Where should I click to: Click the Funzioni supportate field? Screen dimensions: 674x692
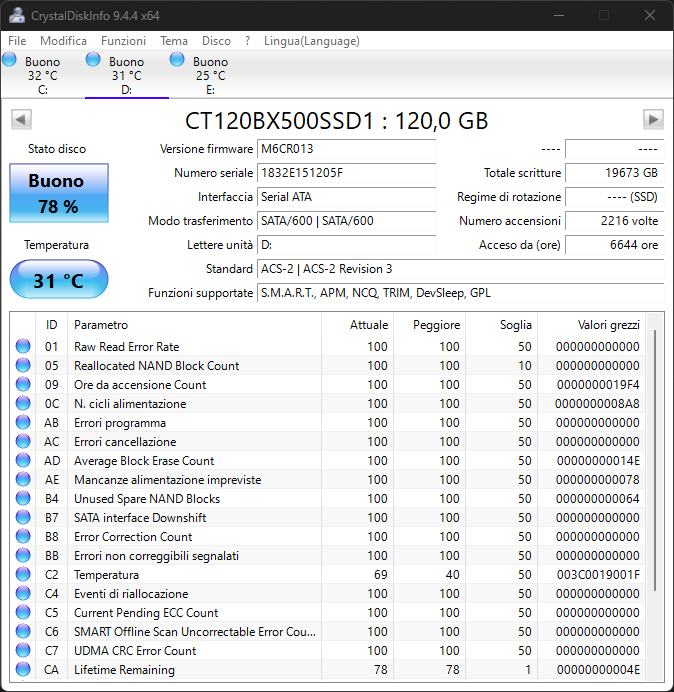(460, 293)
